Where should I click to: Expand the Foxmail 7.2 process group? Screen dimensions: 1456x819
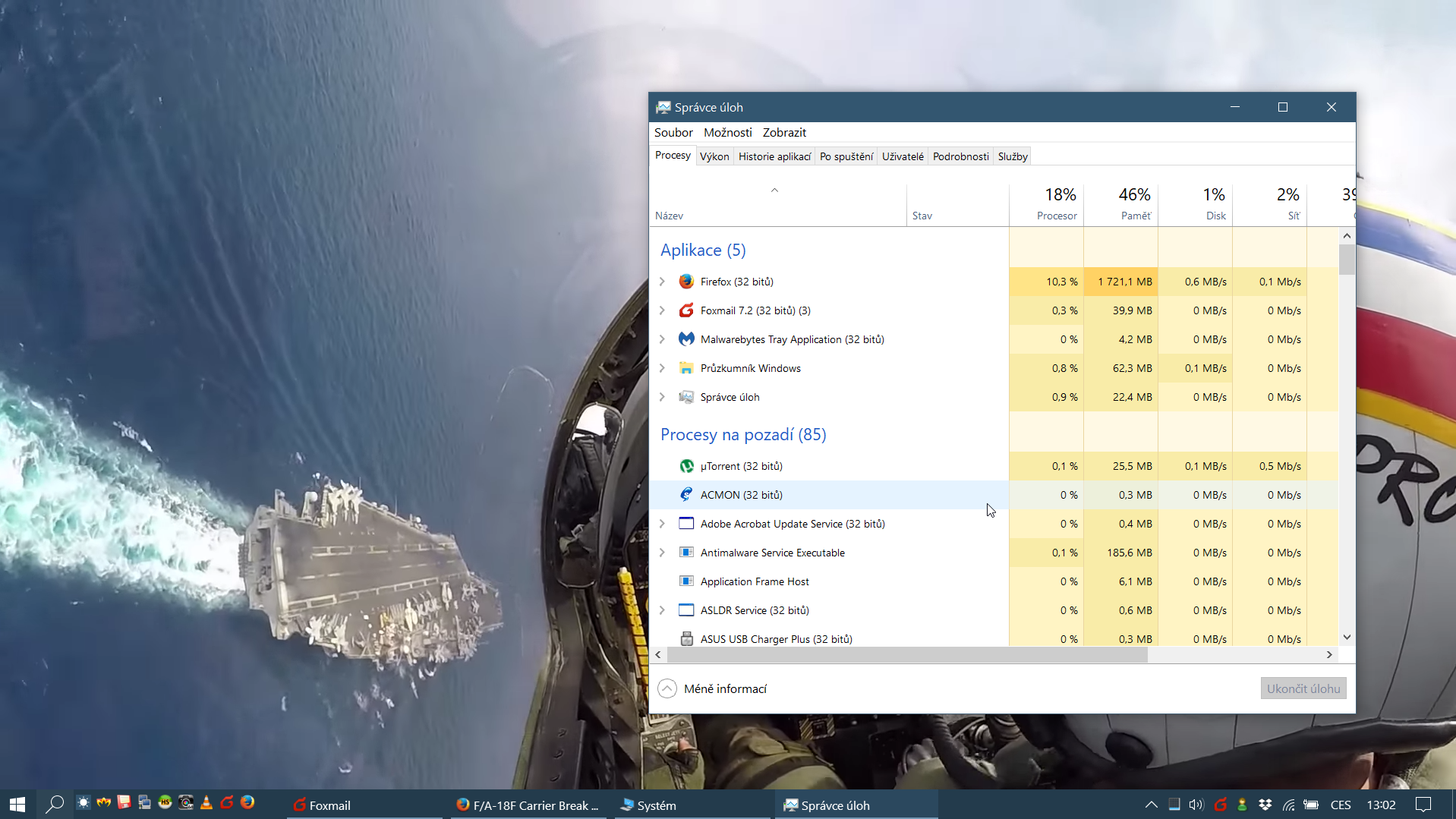click(662, 310)
